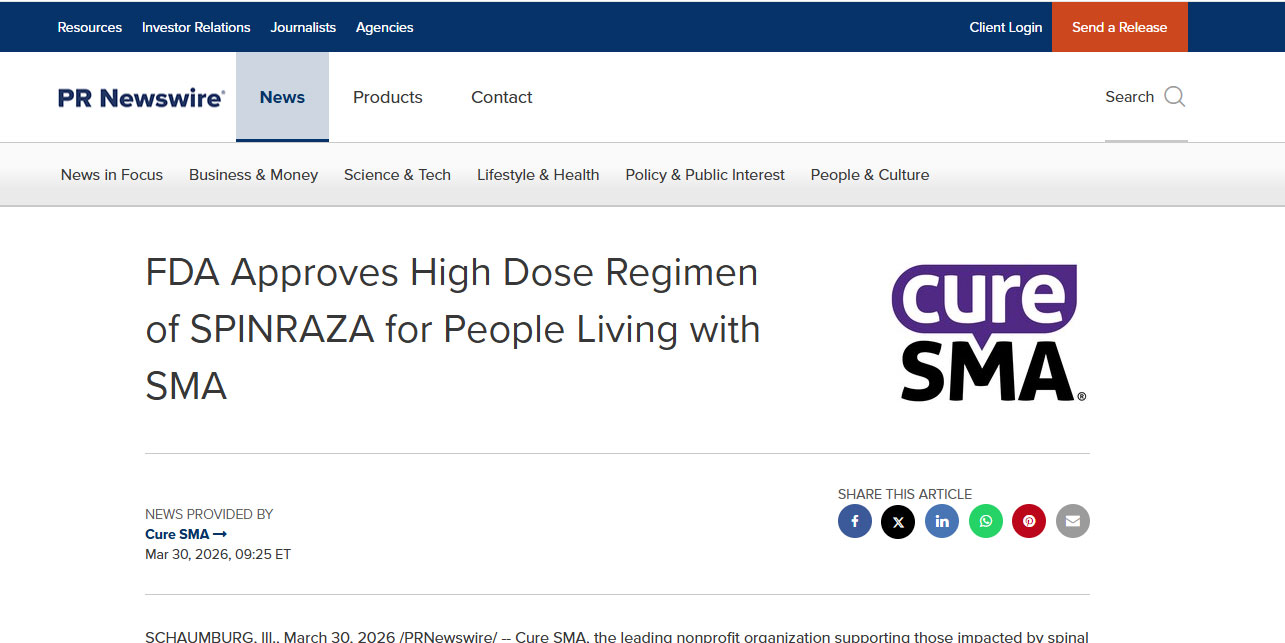
Task: Go to PR Newswire home logo
Action: (x=141, y=98)
